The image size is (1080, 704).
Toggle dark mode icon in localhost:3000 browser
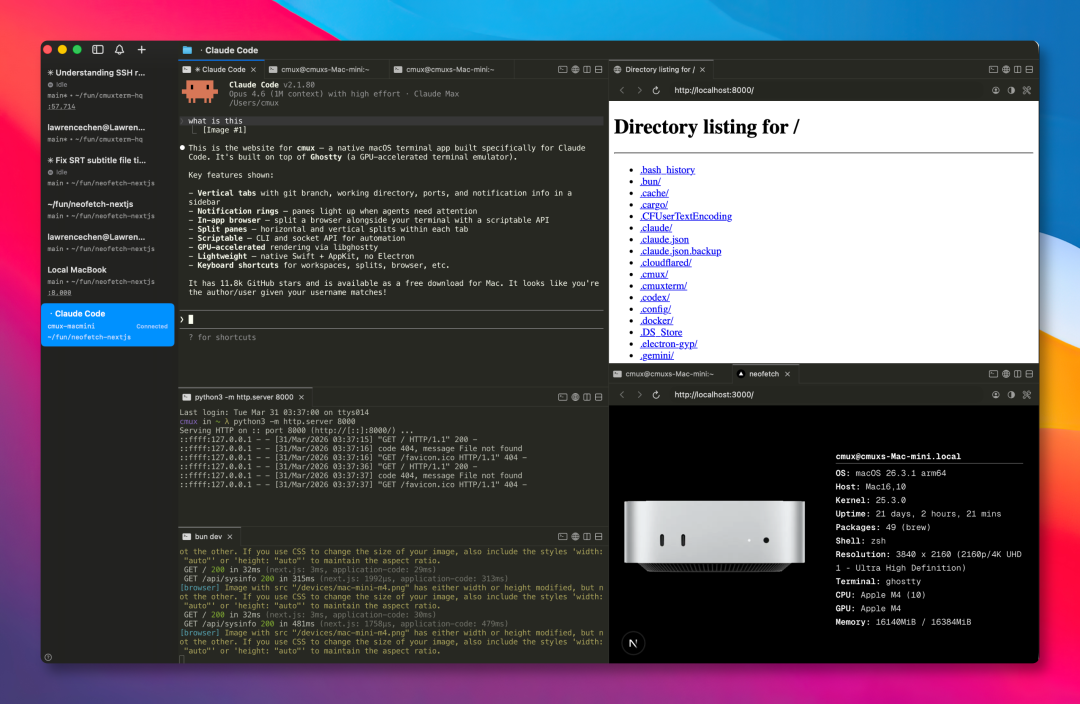pos(1011,395)
